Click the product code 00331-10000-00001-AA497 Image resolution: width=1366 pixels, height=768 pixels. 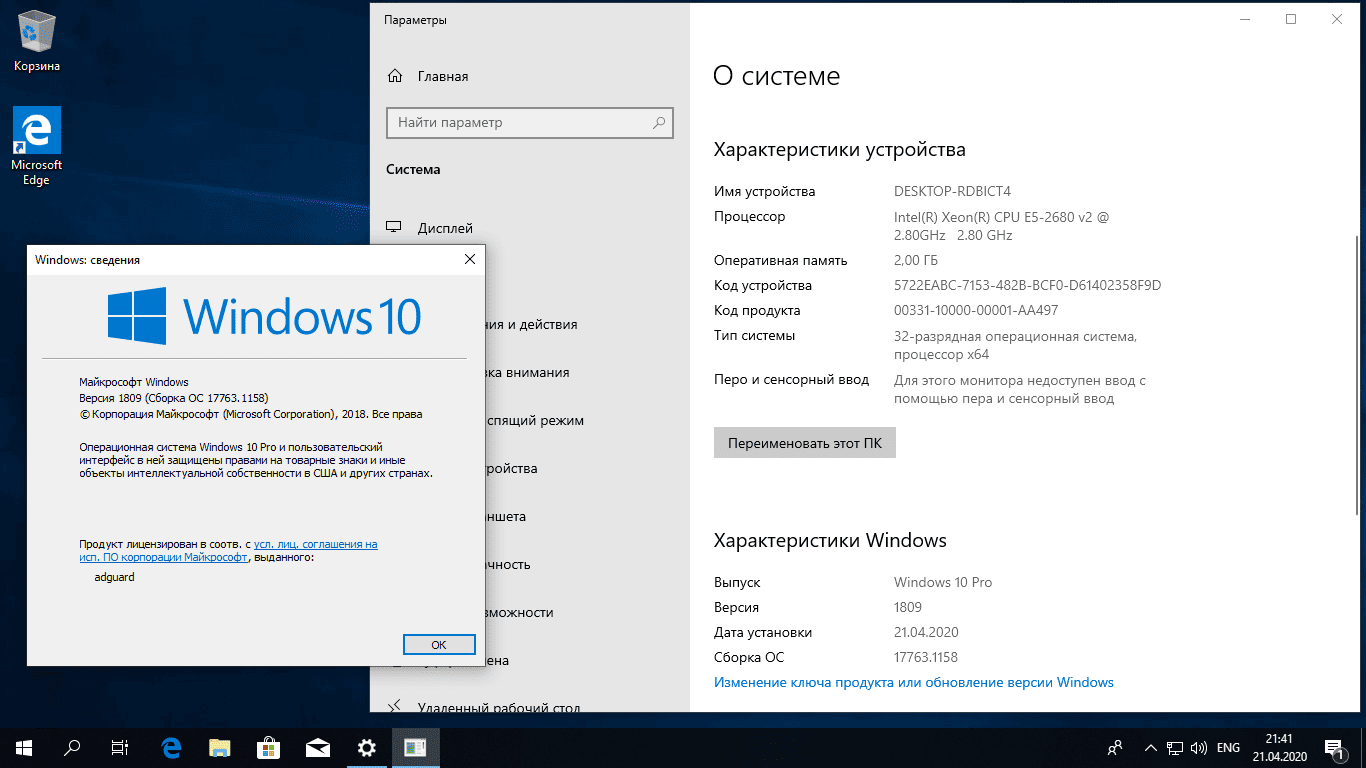(x=975, y=310)
